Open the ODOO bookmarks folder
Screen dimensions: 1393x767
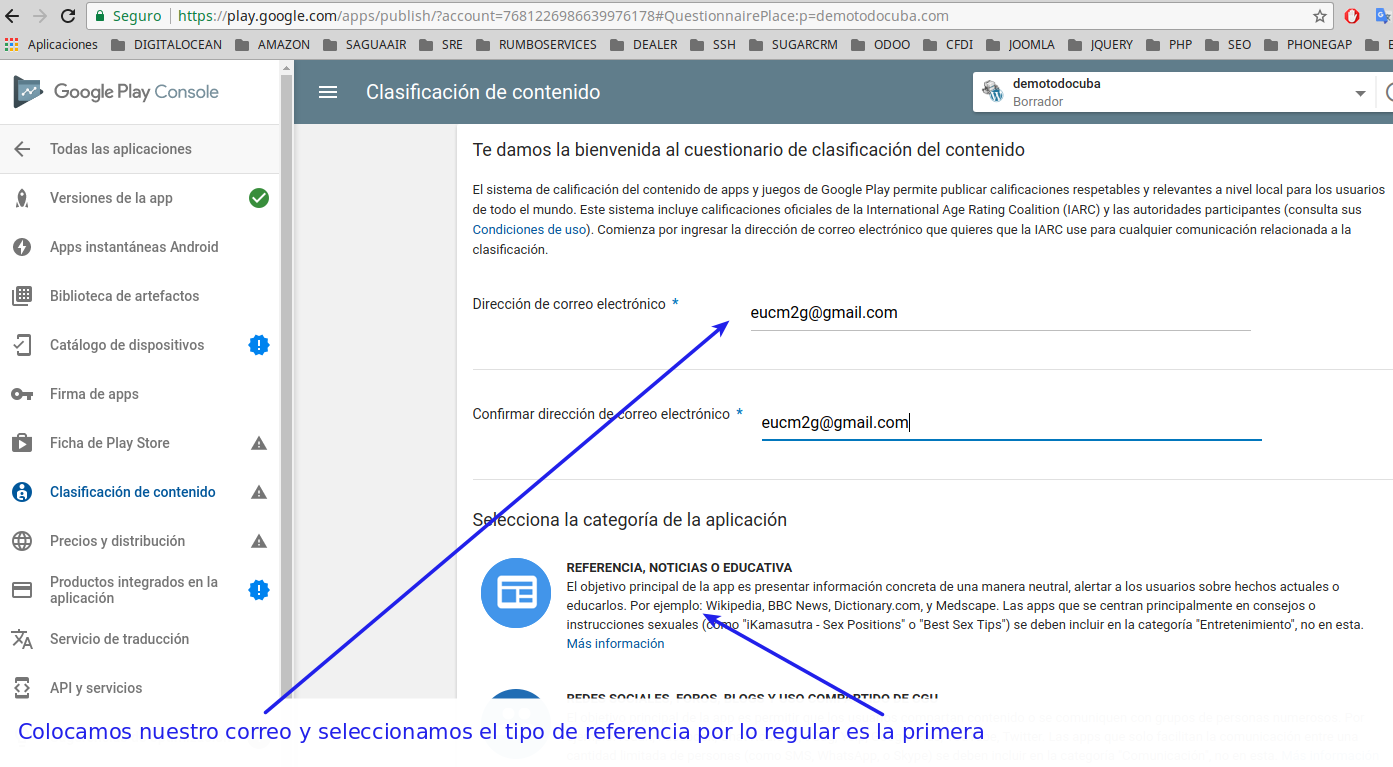(x=881, y=45)
